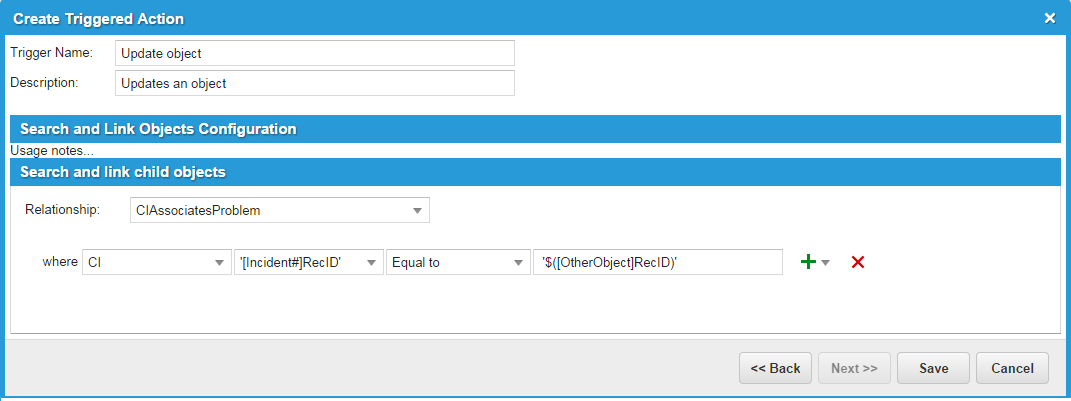Click the green plus add-condition icon
Screen dimensions: 1071x401
point(808,262)
